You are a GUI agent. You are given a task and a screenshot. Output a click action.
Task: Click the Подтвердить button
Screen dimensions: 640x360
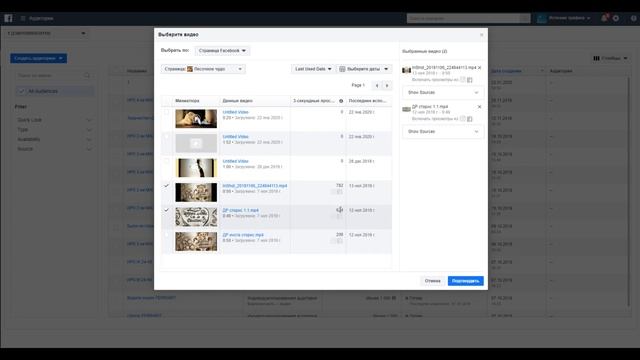(x=465, y=281)
